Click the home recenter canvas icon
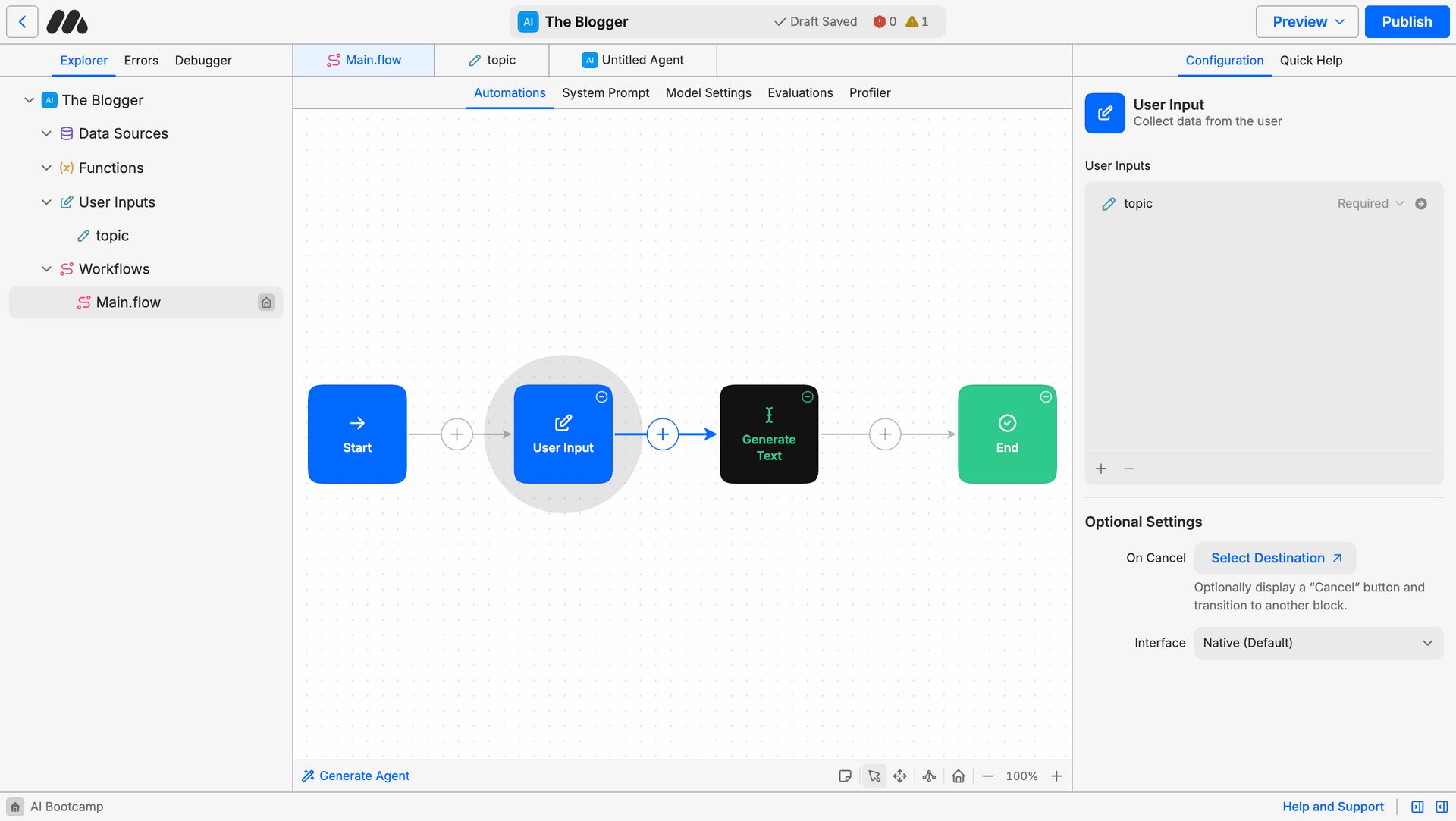The image size is (1456, 821). [x=959, y=776]
